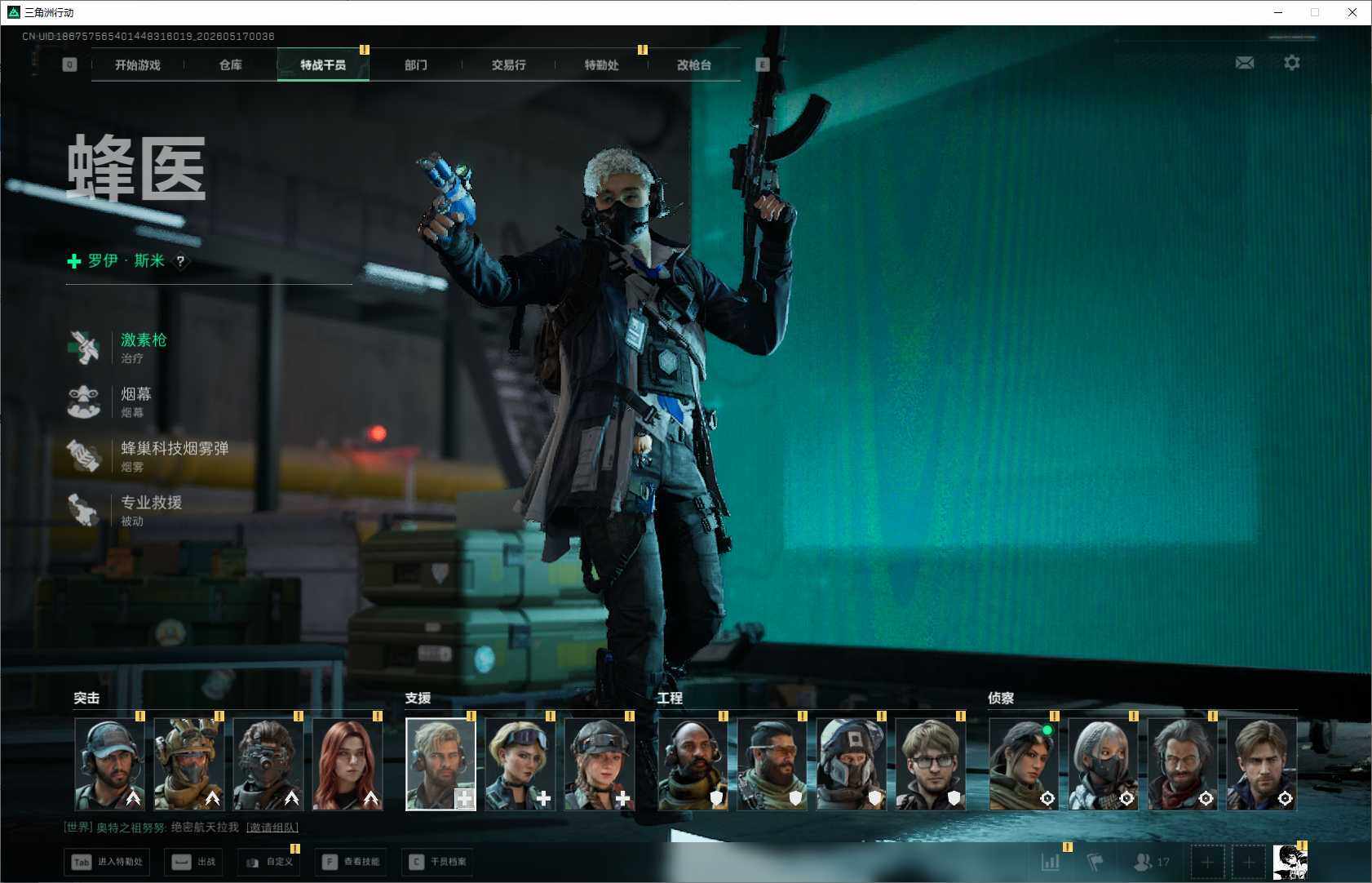Select engineer operator wearing black-rimmed glasses

(x=931, y=764)
